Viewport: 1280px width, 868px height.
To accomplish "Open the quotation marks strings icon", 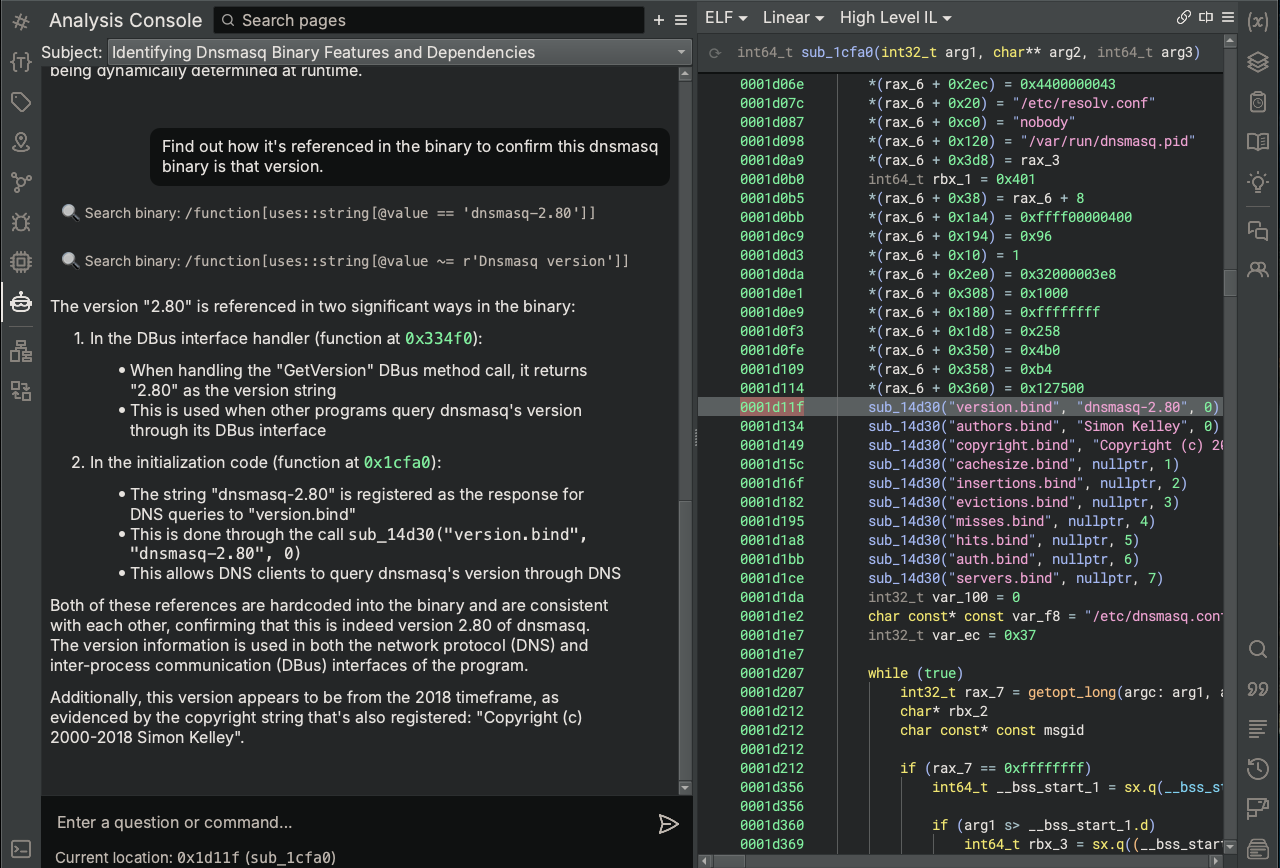I will tap(1258, 689).
